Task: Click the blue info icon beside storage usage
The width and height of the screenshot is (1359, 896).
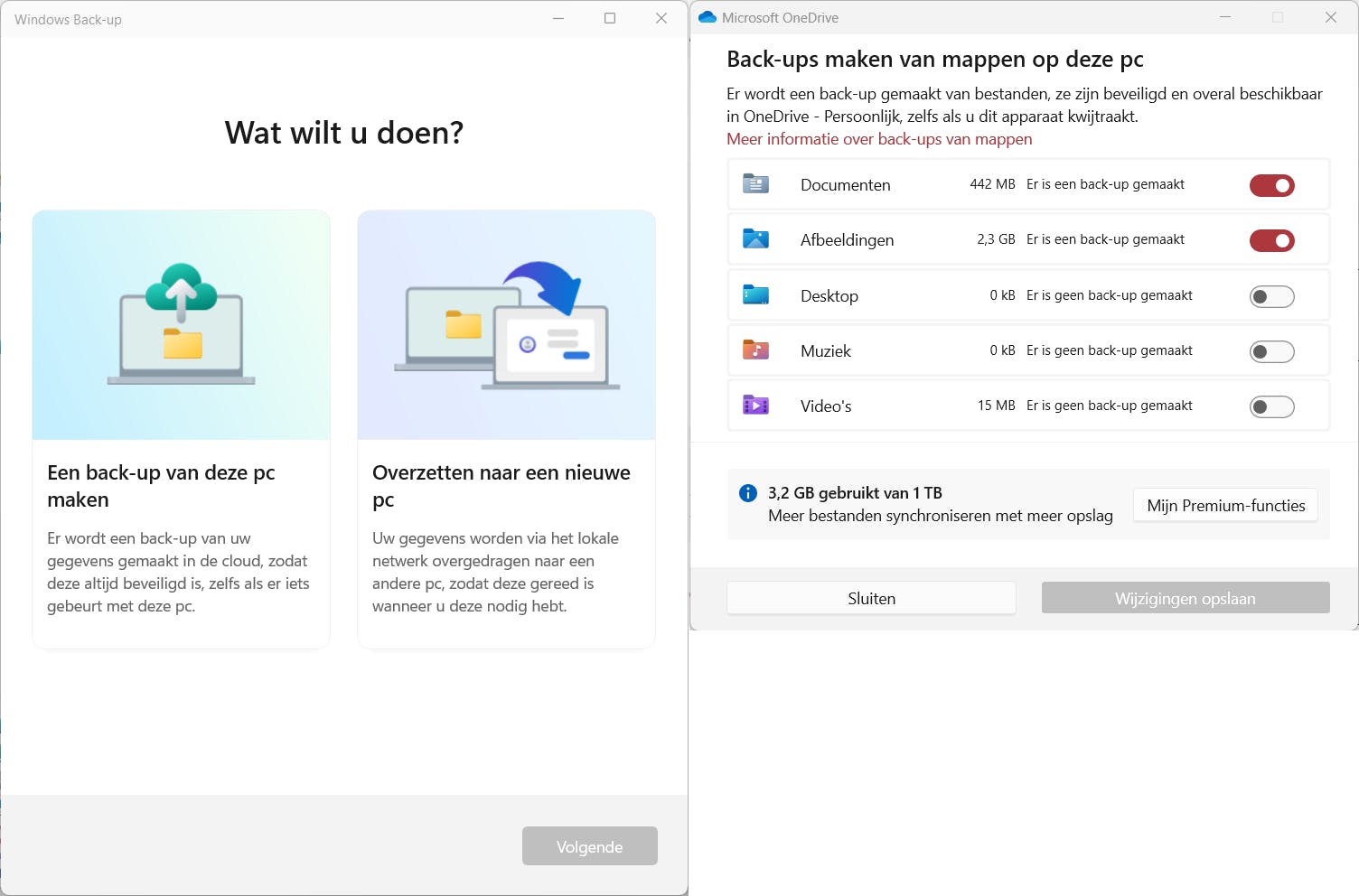Action: [x=748, y=493]
